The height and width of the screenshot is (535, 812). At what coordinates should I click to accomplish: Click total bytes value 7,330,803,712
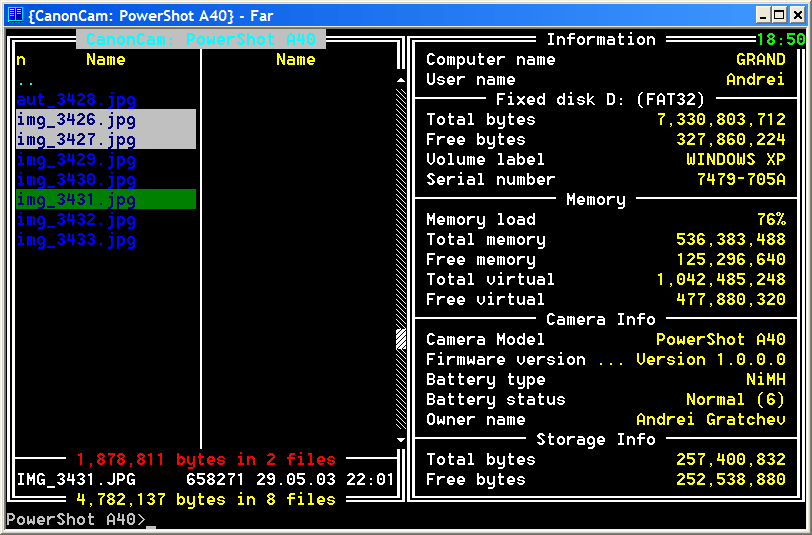coord(721,120)
